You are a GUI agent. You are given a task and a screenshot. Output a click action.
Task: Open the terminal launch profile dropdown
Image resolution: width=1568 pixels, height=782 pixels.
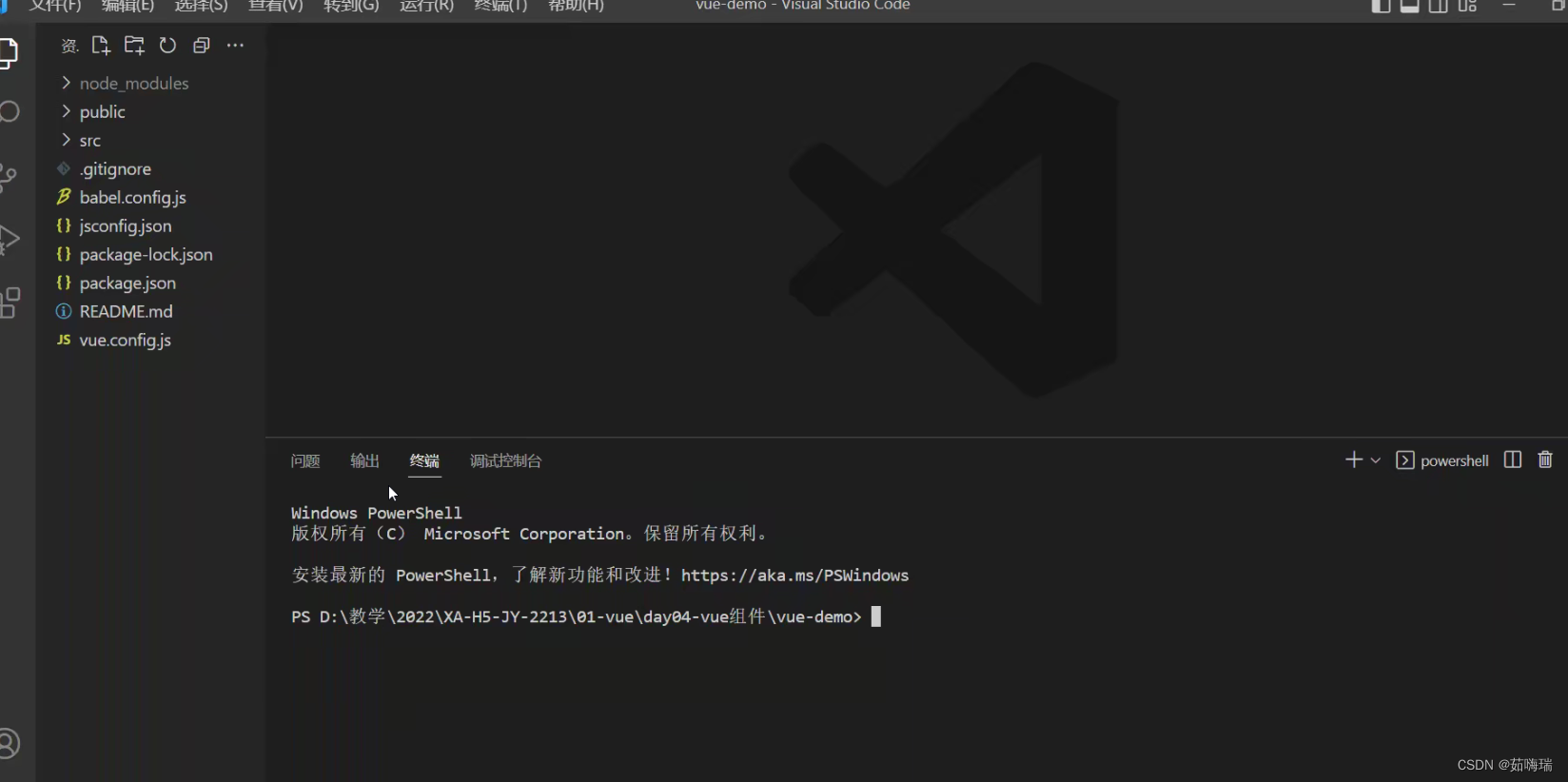click(1376, 460)
